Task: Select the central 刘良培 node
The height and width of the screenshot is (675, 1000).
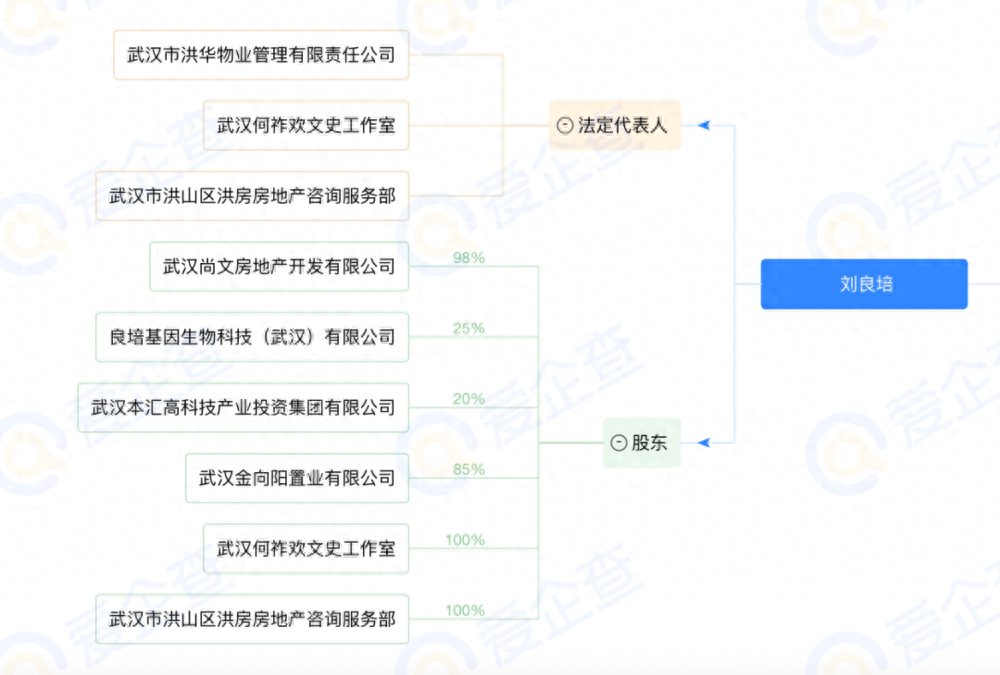Action: [864, 284]
